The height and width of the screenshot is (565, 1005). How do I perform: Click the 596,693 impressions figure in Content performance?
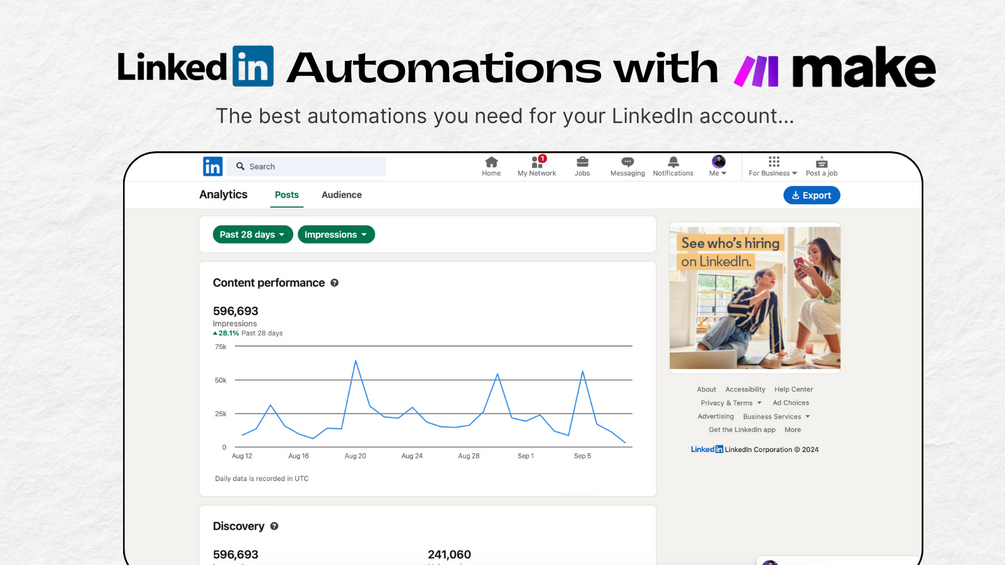pyautogui.click(x=235, y=311)
